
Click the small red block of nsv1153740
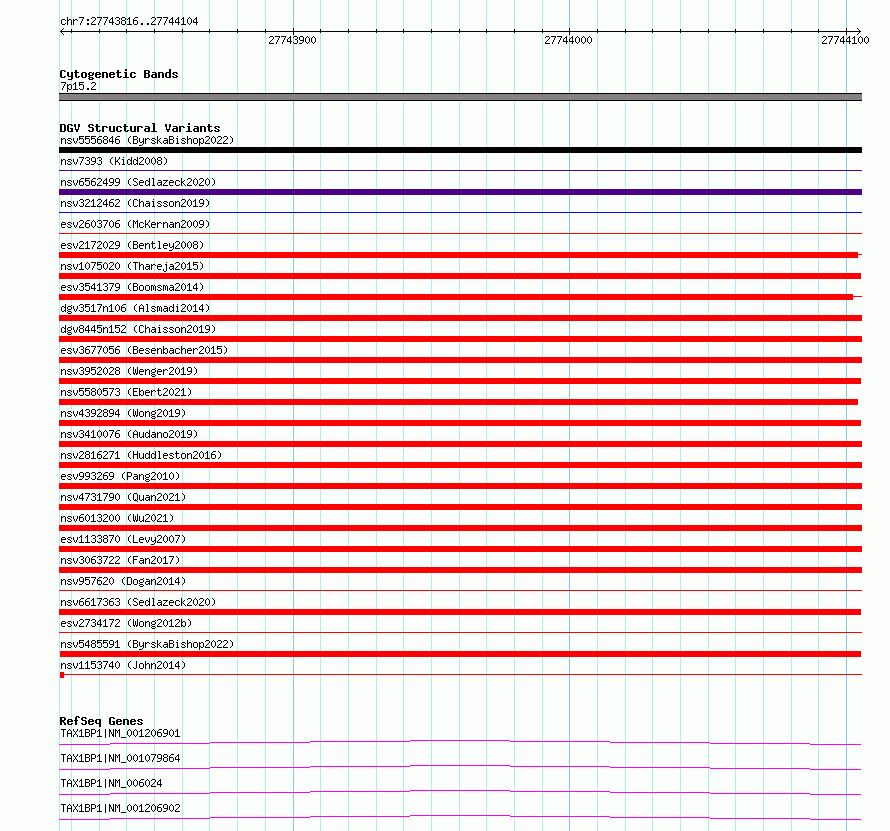(62, 675)
